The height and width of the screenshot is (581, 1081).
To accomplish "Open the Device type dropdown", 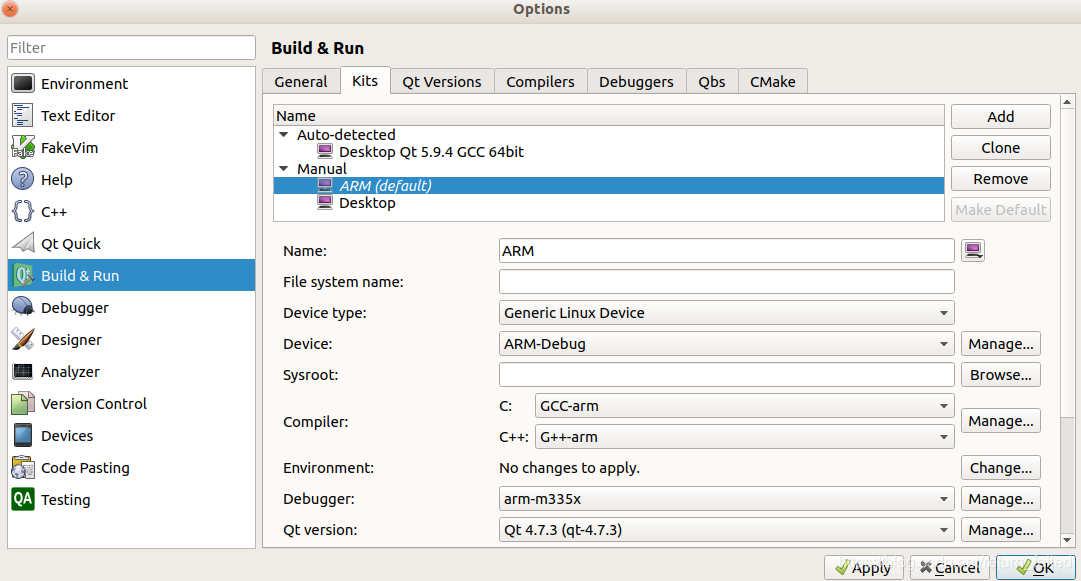I will point(727,313).
